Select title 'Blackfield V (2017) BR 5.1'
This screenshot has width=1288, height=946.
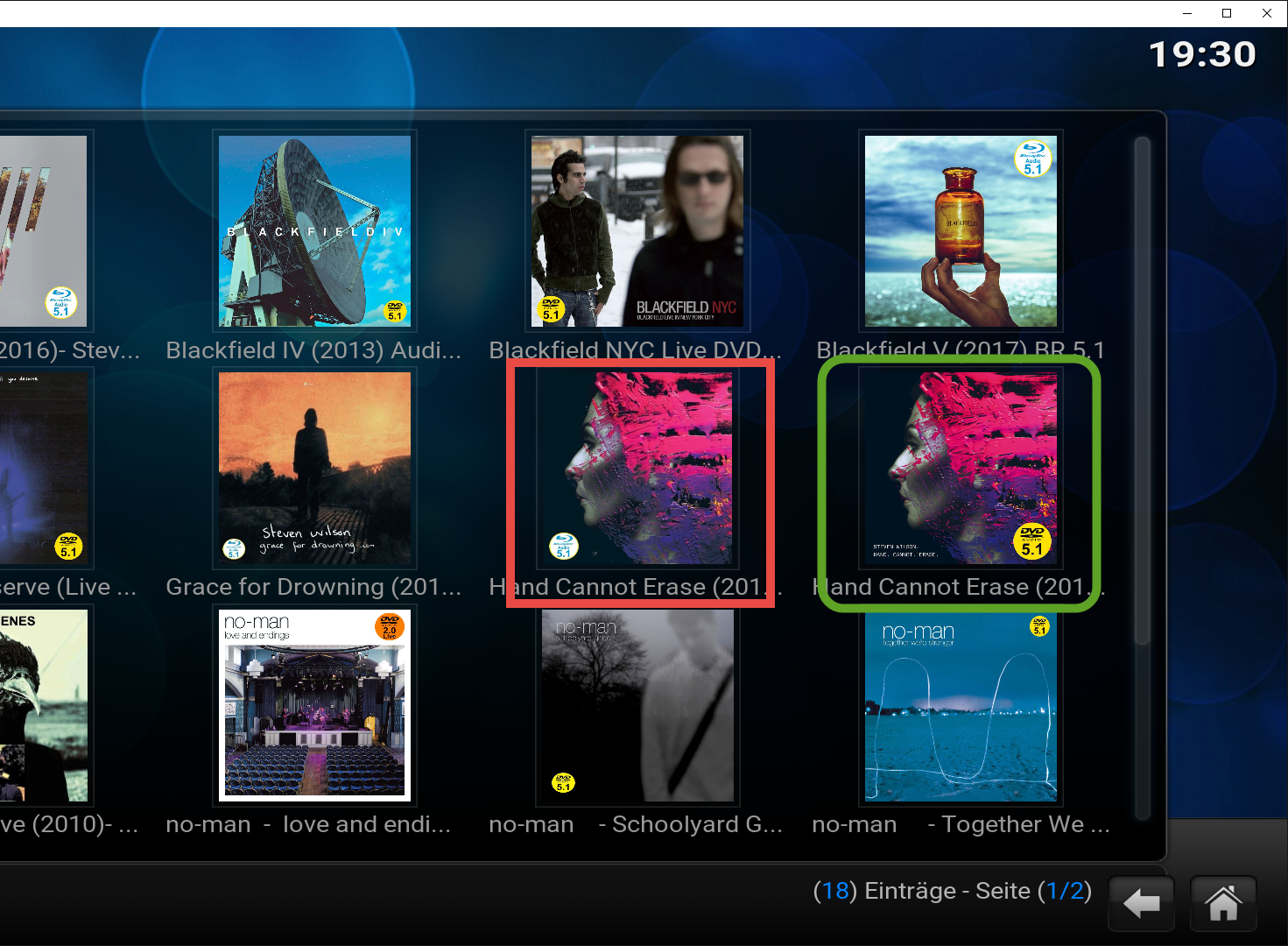pyautogui.click(x=961, y=350)
